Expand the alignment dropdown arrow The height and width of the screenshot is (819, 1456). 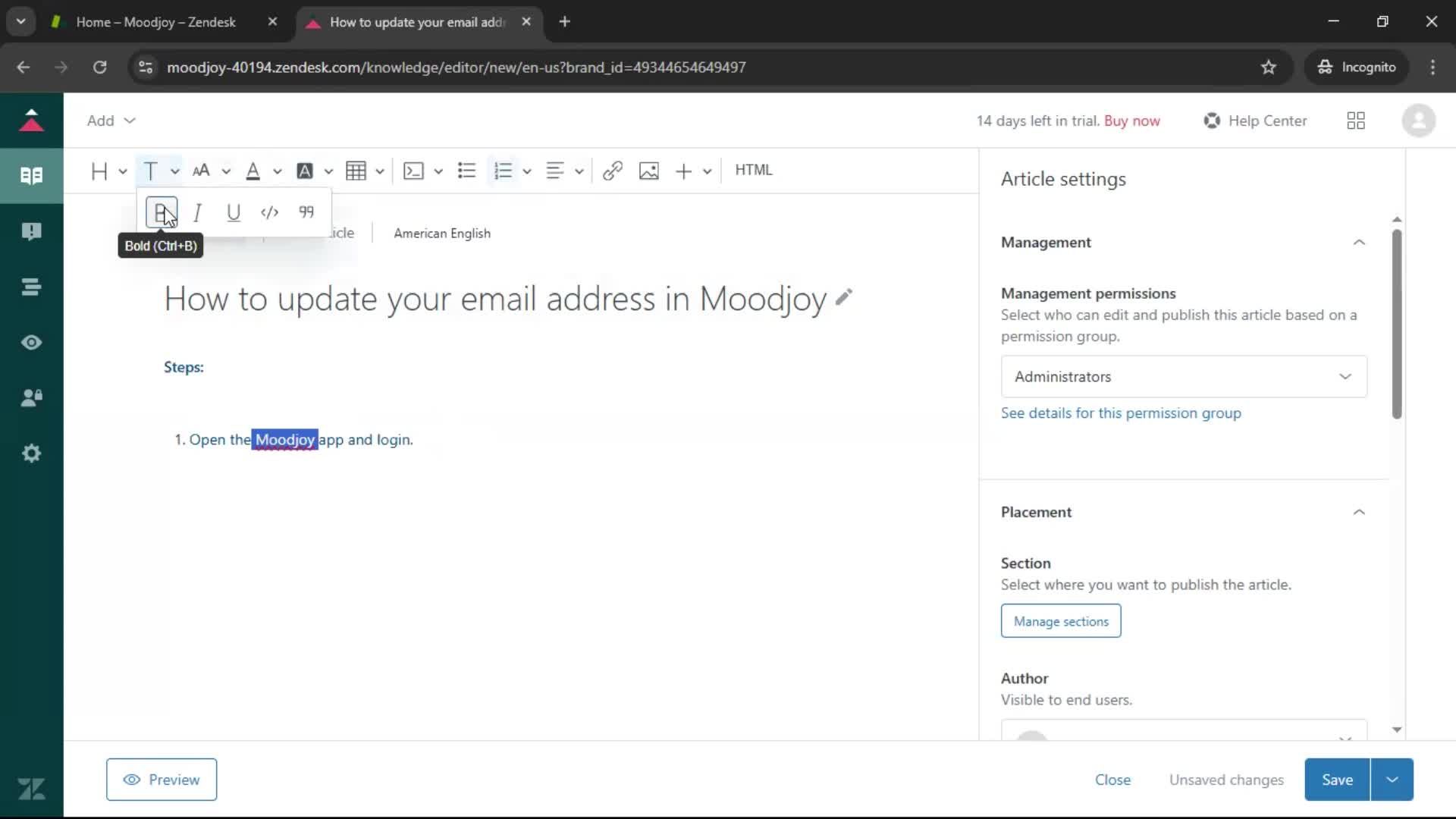coord(579,172)
